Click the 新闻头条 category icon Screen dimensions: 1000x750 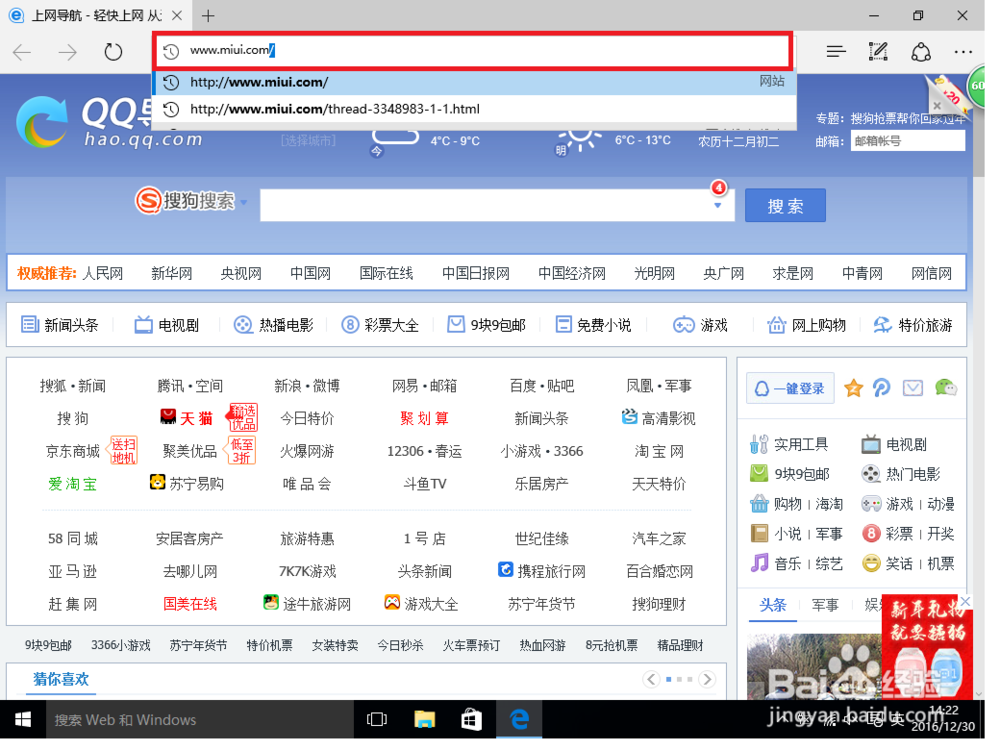tap(30, 325)
